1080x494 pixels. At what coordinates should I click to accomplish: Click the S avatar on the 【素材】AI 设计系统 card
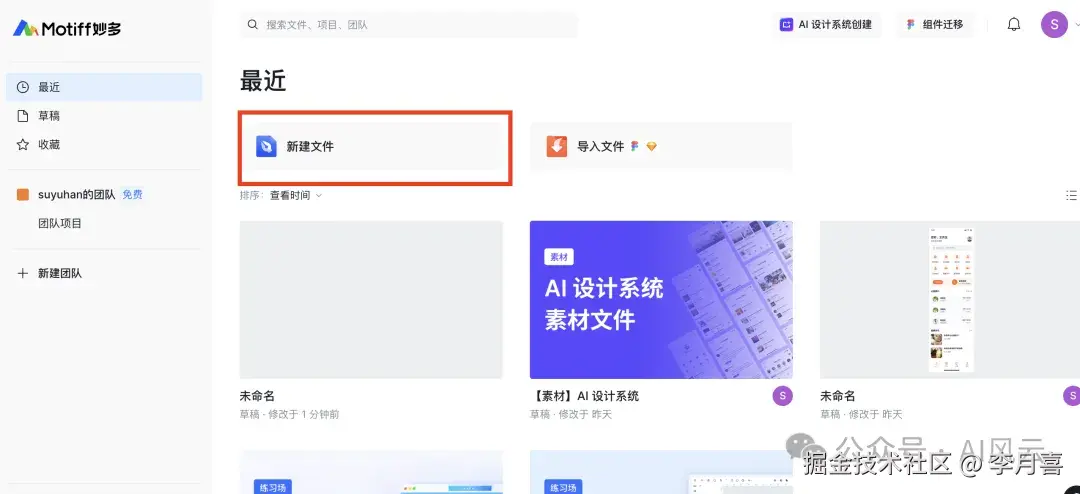(782, 395)
